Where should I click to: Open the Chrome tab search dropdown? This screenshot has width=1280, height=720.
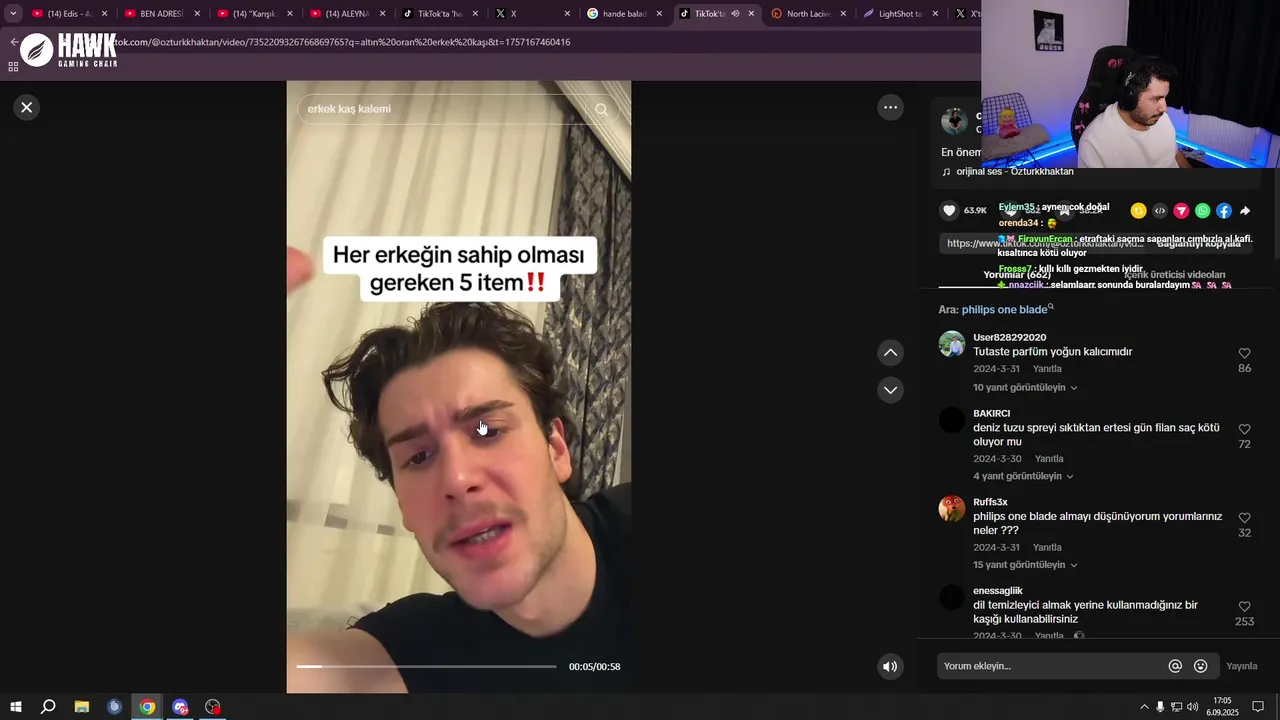click(13, 14)
